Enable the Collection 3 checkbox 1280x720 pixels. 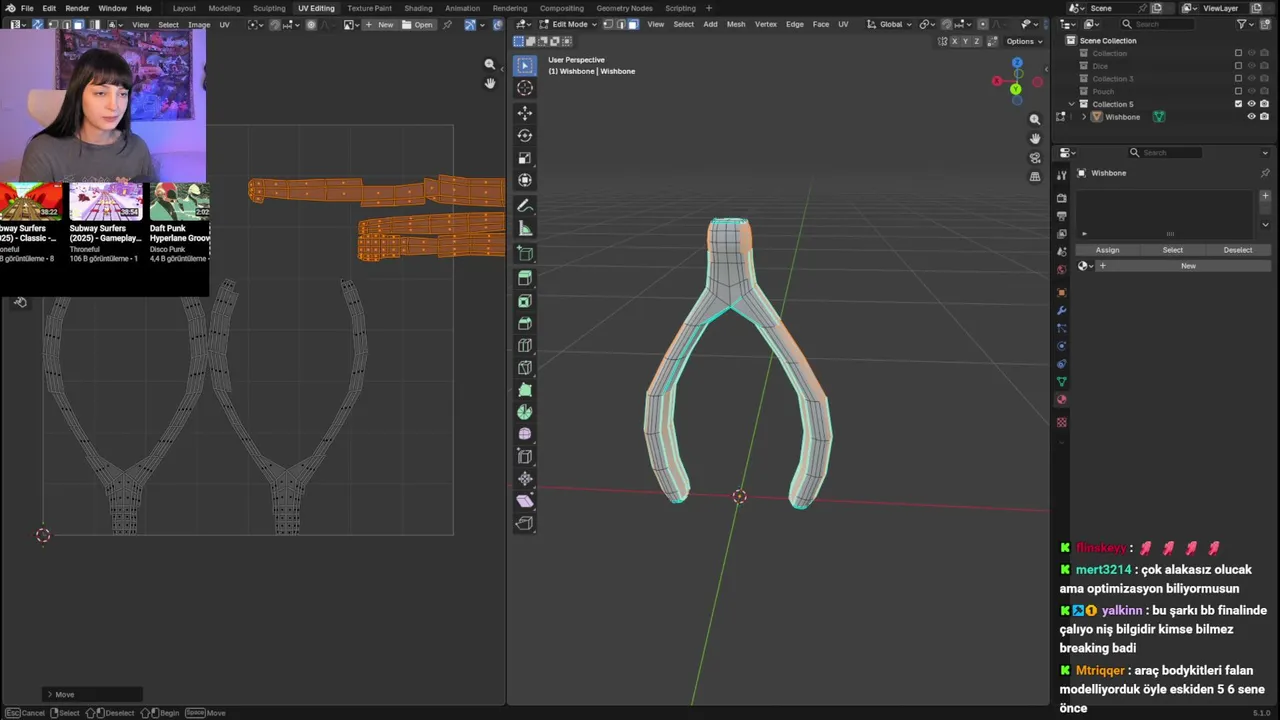[x=1238, y=79]
